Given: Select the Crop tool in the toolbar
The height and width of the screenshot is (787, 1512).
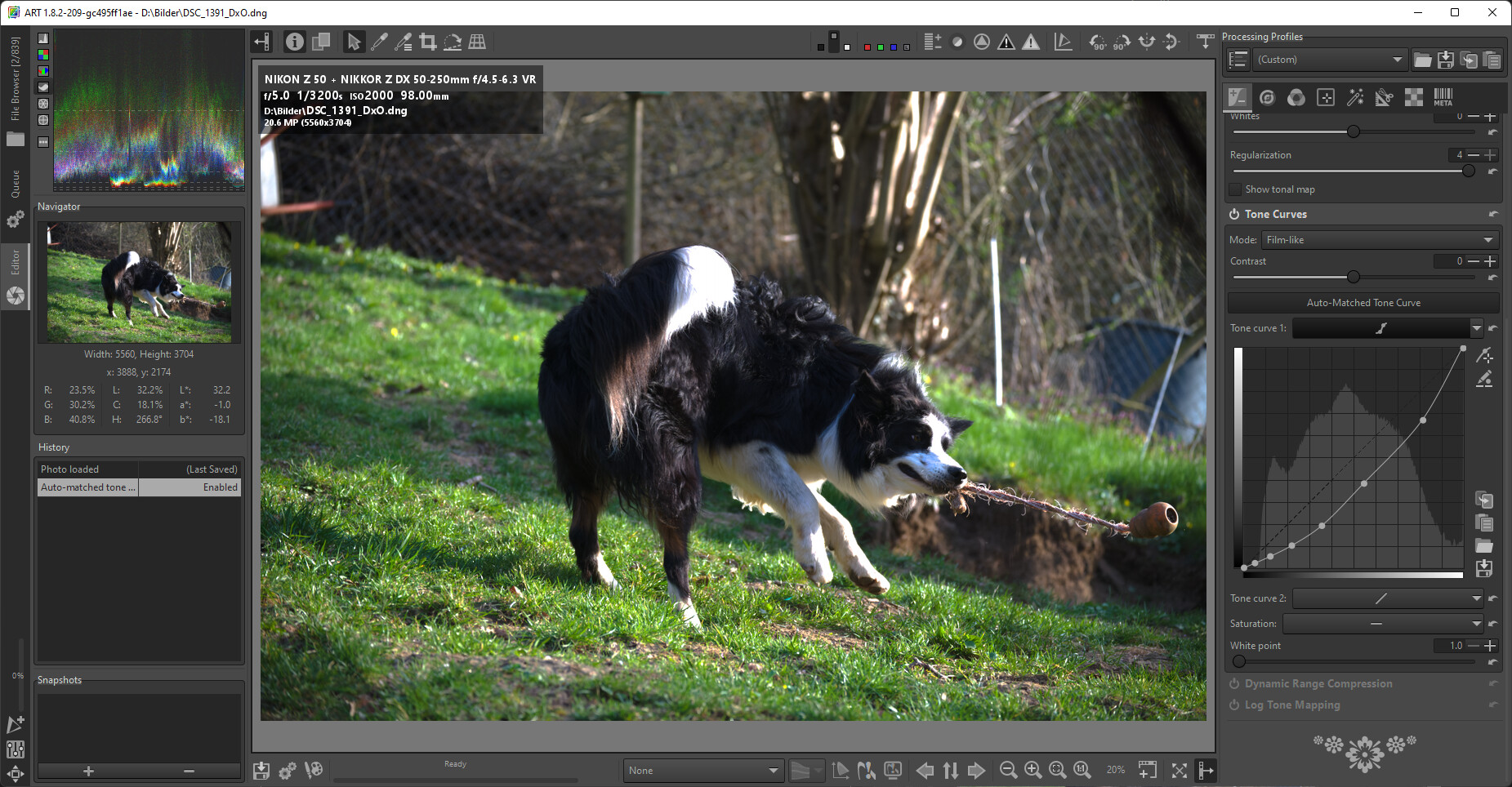Looking at the screenshot, I should click(x=427, y=42).
